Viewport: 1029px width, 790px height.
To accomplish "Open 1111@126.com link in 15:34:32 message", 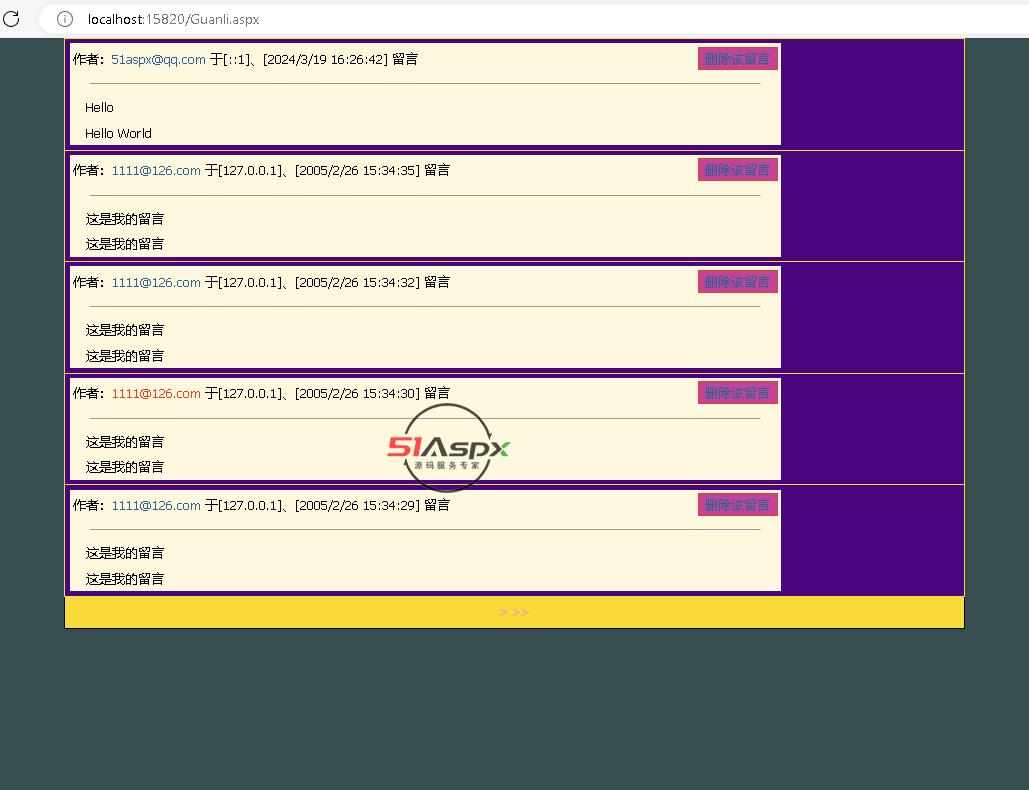I will tap(156, 283).
